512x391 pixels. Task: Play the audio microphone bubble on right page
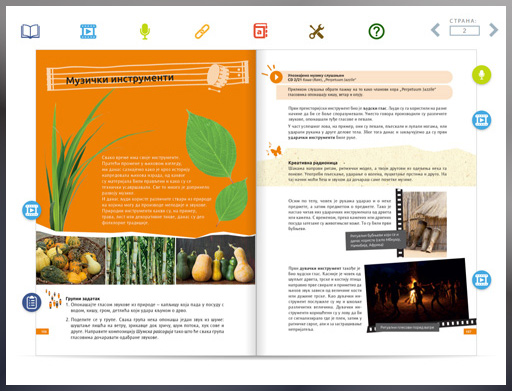coord(482,75)
